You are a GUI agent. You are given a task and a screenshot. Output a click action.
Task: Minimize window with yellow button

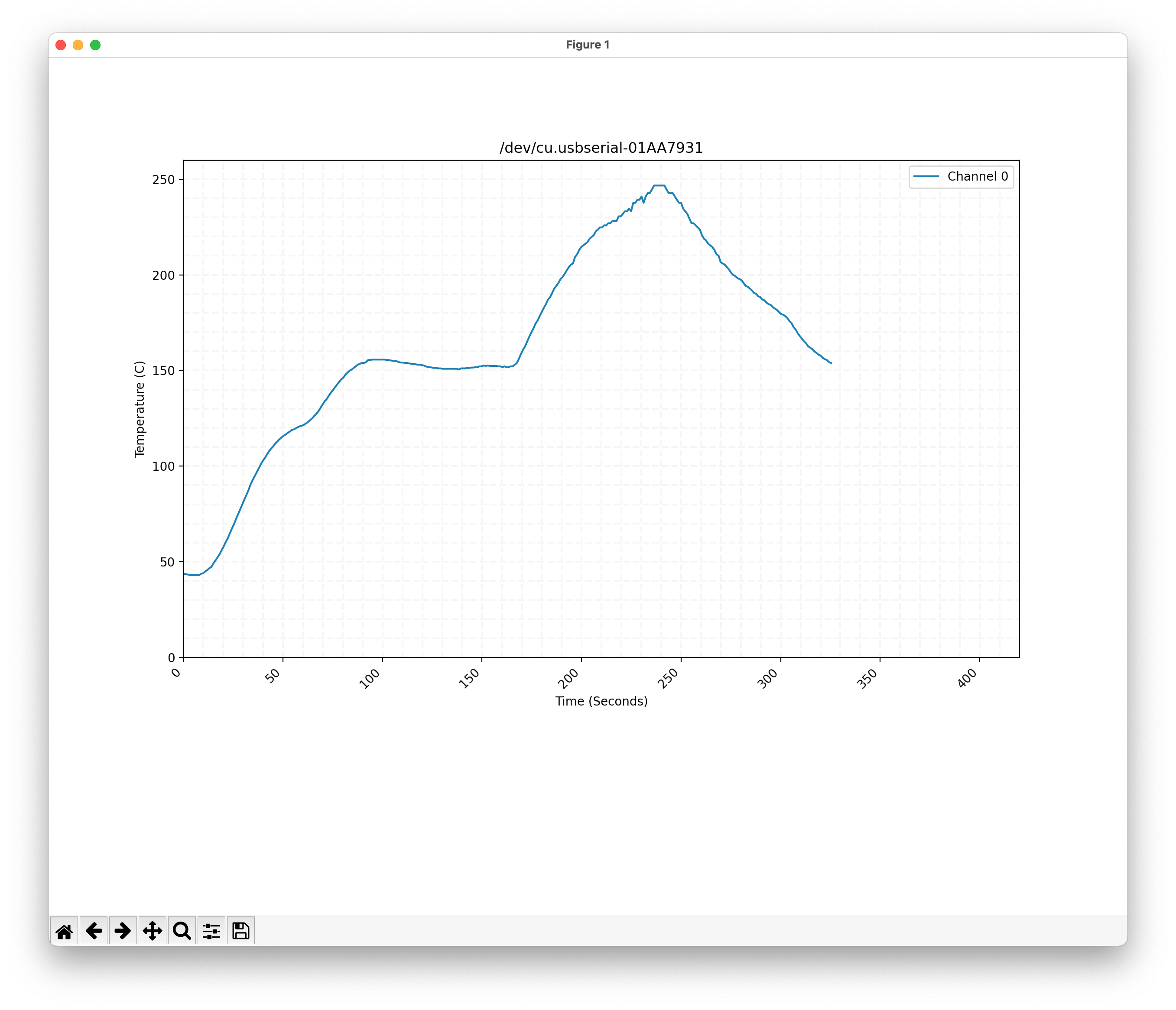(78, 45)
